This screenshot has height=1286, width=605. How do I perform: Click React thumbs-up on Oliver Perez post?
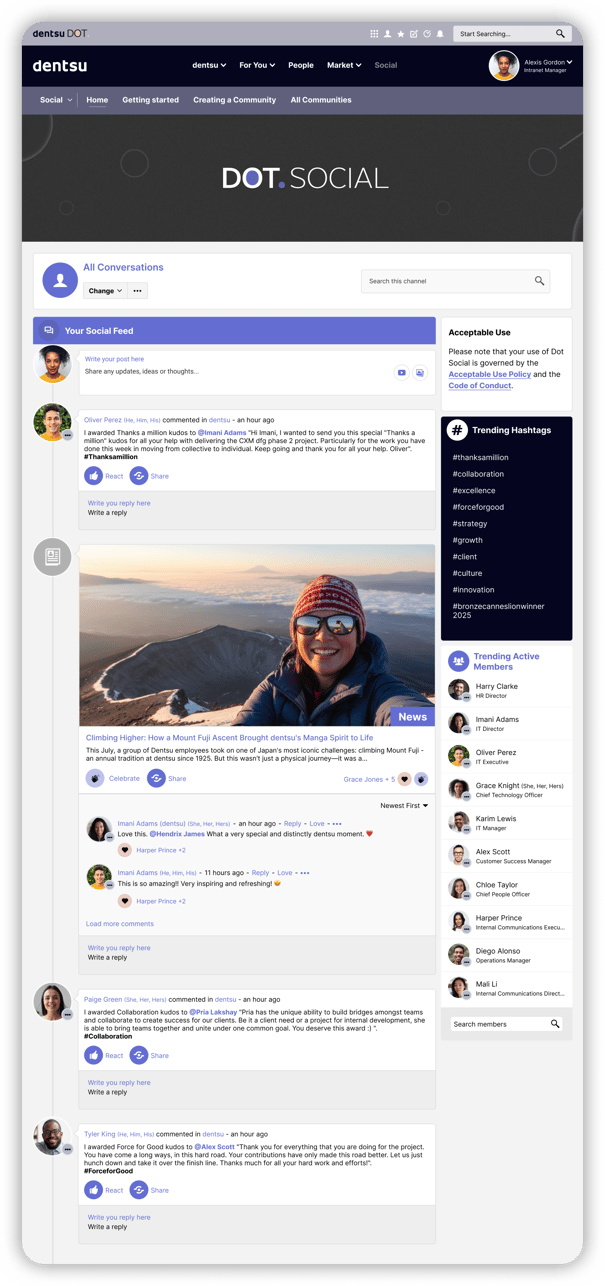[94, 476]
